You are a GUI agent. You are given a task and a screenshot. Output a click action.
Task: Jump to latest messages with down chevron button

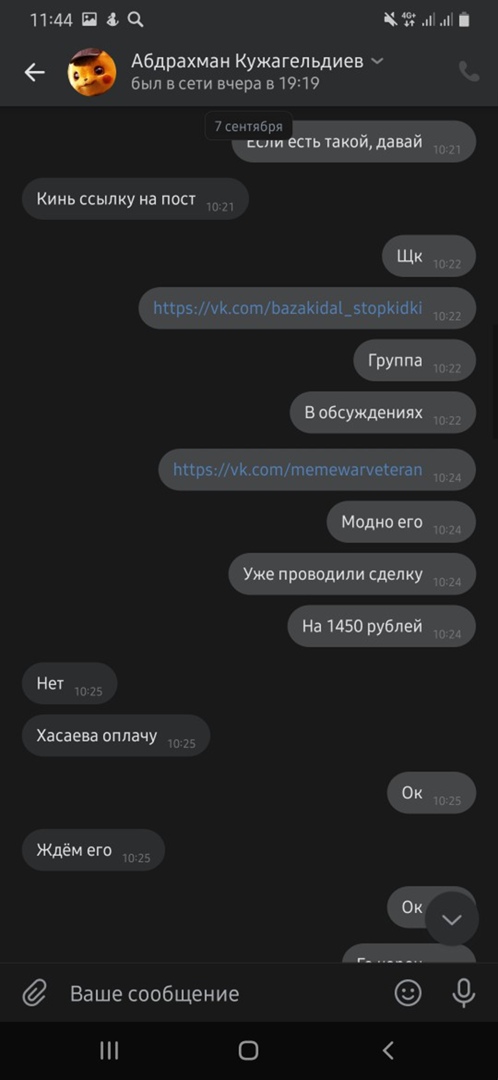click(x=452, y=920)
